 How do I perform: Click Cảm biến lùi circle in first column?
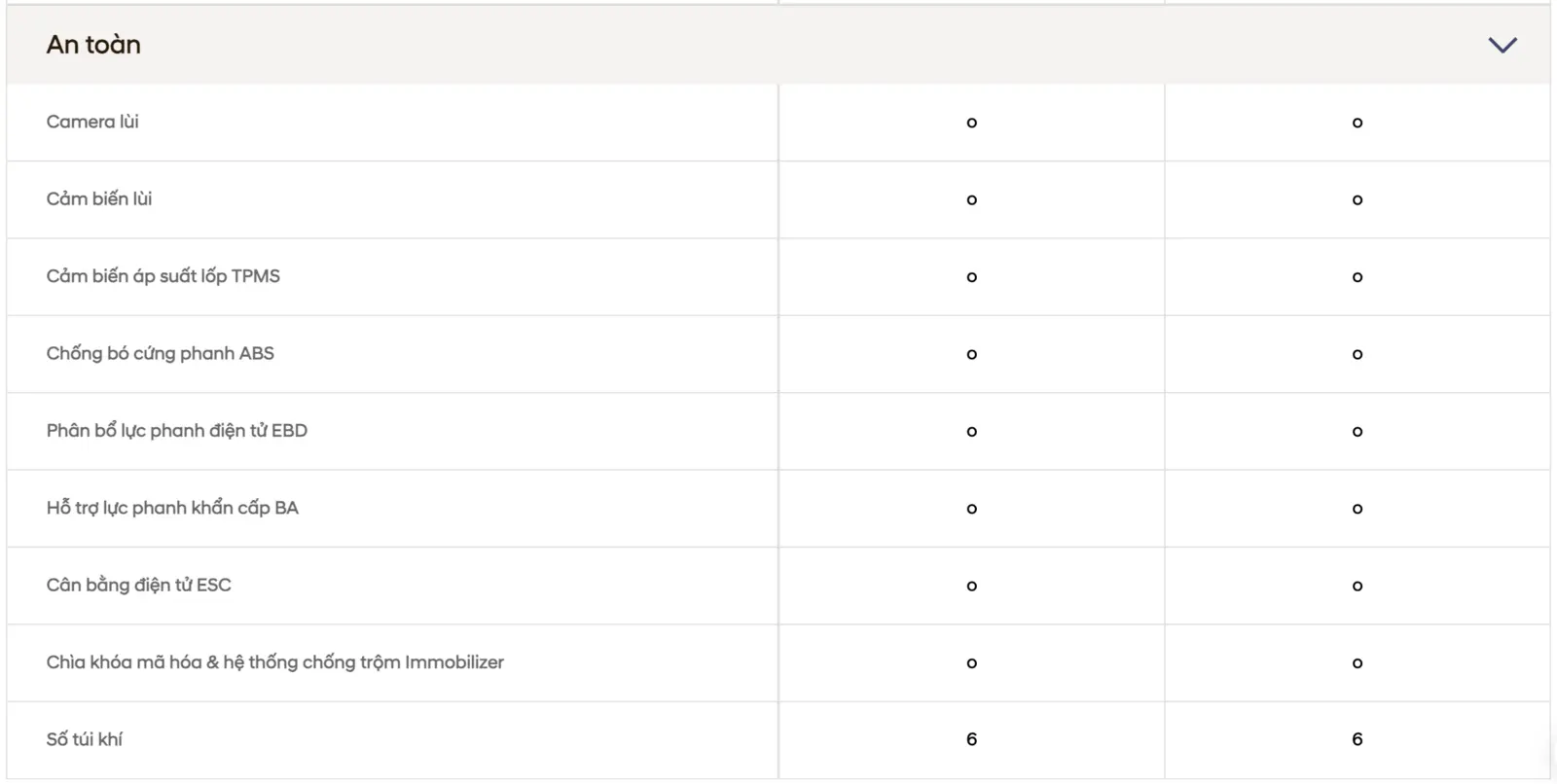971,199
